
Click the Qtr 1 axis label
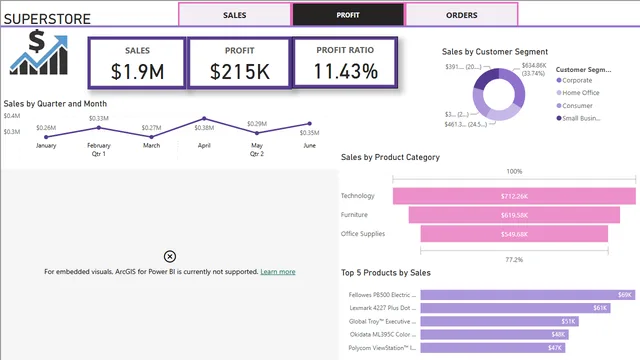[99, 154]
